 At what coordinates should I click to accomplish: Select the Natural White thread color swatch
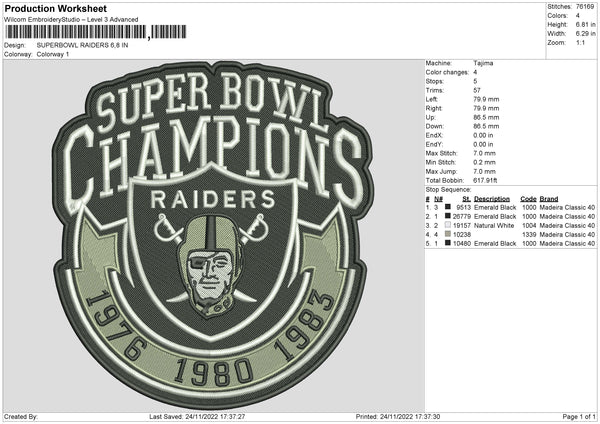[x=447, y=225]
